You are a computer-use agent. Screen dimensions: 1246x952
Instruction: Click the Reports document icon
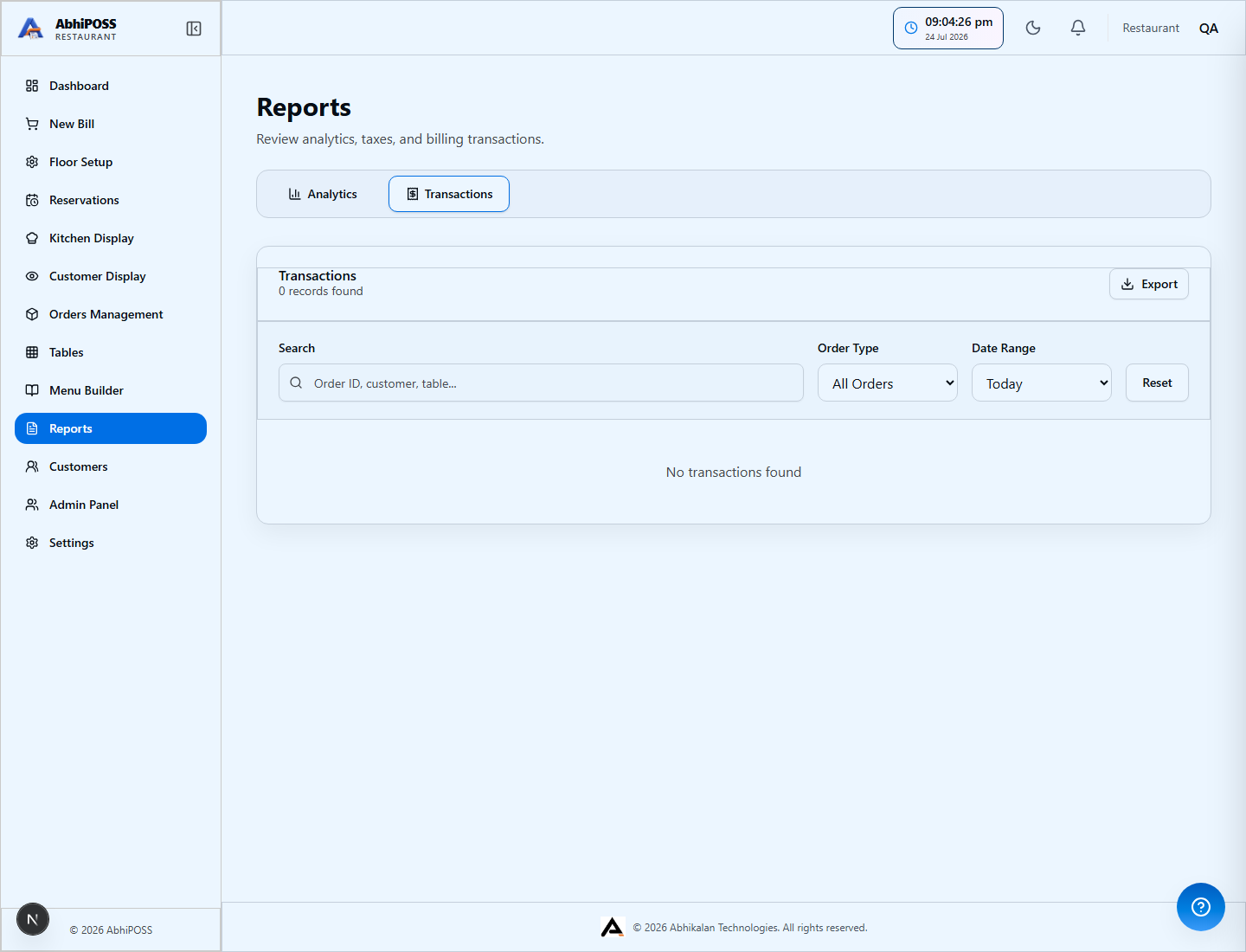click(32, 428)
